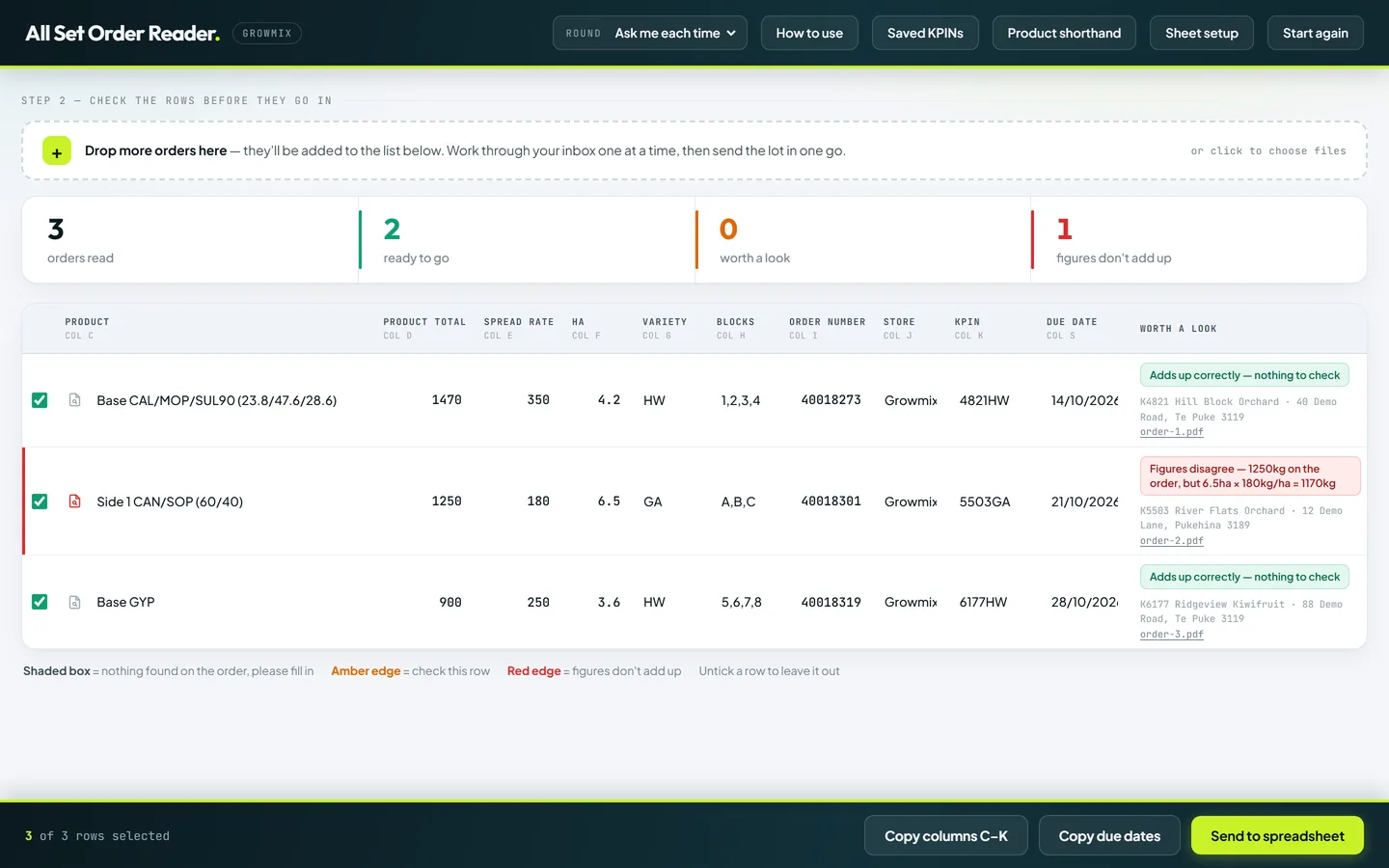This screenshot has width=1389, height=868.
Task: Open the Round "Ask me each time" dropdown
Action: (650, 33)
